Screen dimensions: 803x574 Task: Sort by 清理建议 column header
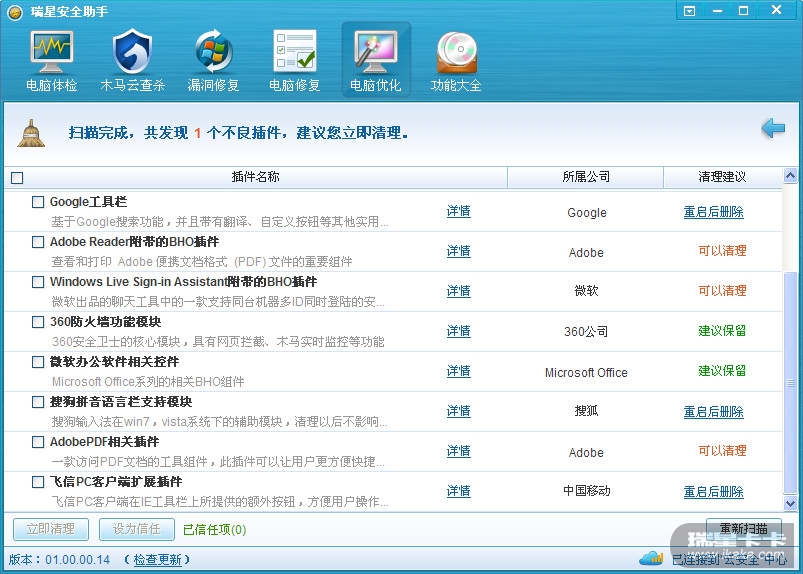click(722, 177)
